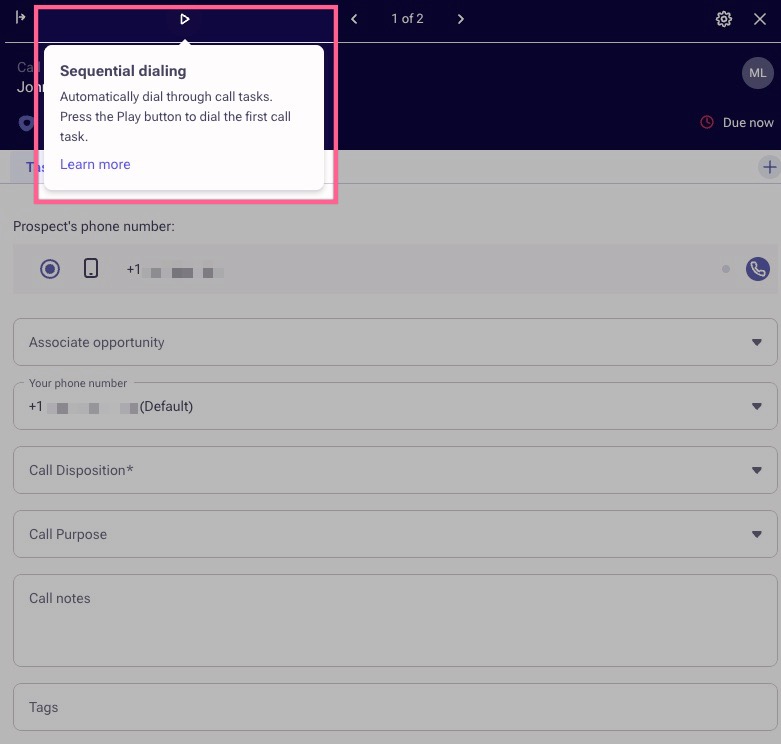Expand the Your phone number dropdown

395,406
